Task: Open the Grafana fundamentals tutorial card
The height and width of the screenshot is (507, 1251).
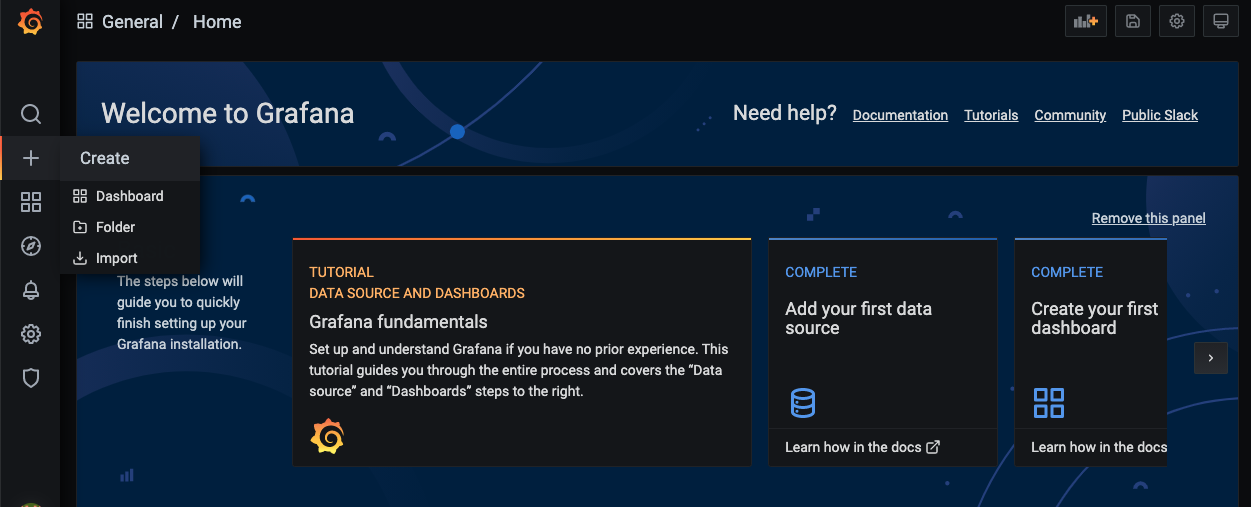Action: tap(521, 352)
